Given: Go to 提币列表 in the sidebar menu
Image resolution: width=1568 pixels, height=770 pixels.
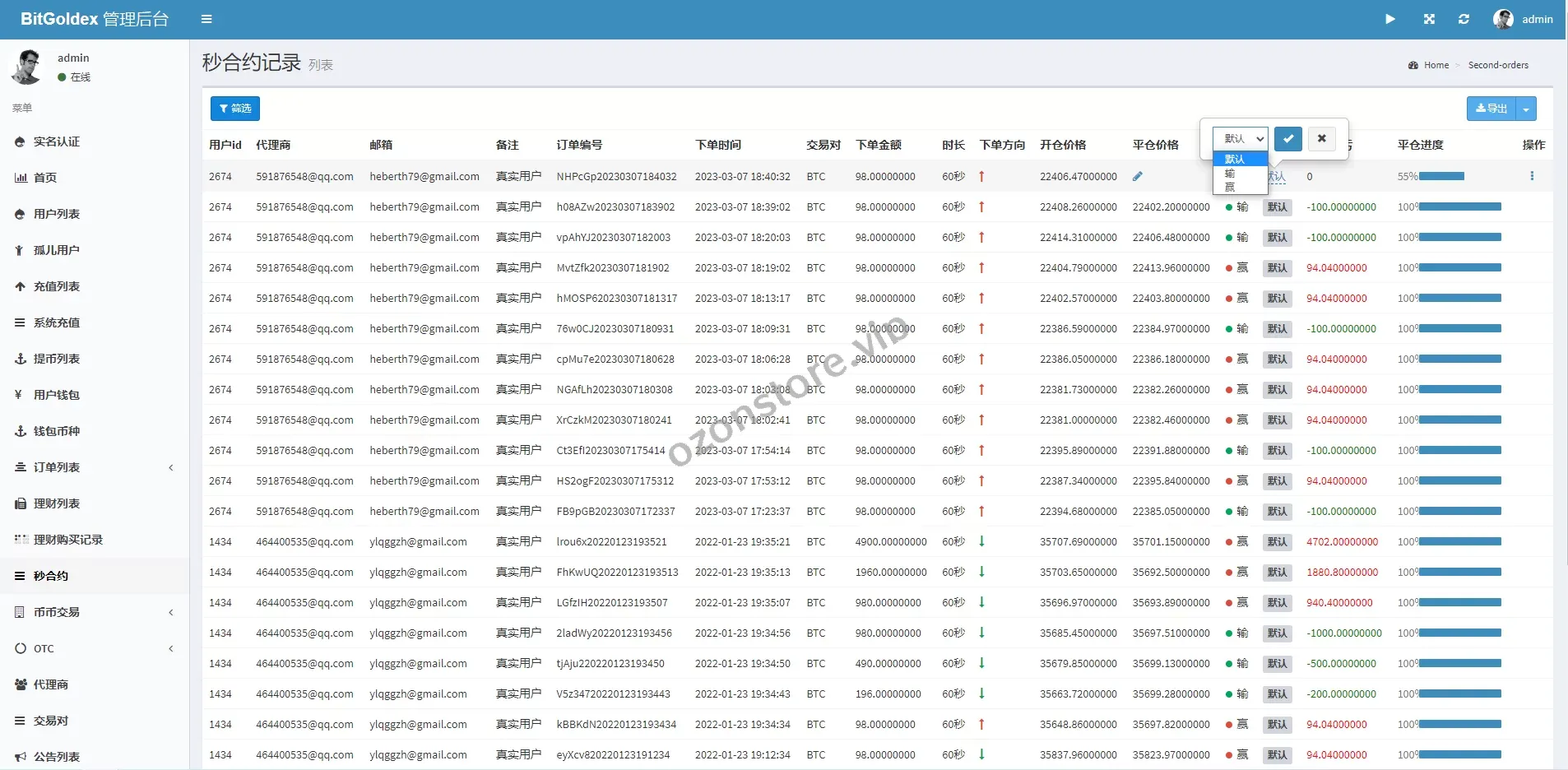Looking at the screenshot, I should point(57,359).
